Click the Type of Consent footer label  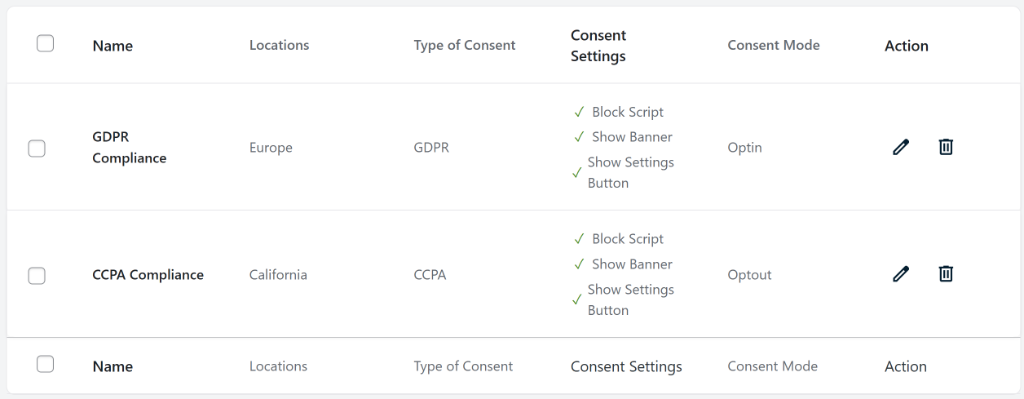point(463,366)
